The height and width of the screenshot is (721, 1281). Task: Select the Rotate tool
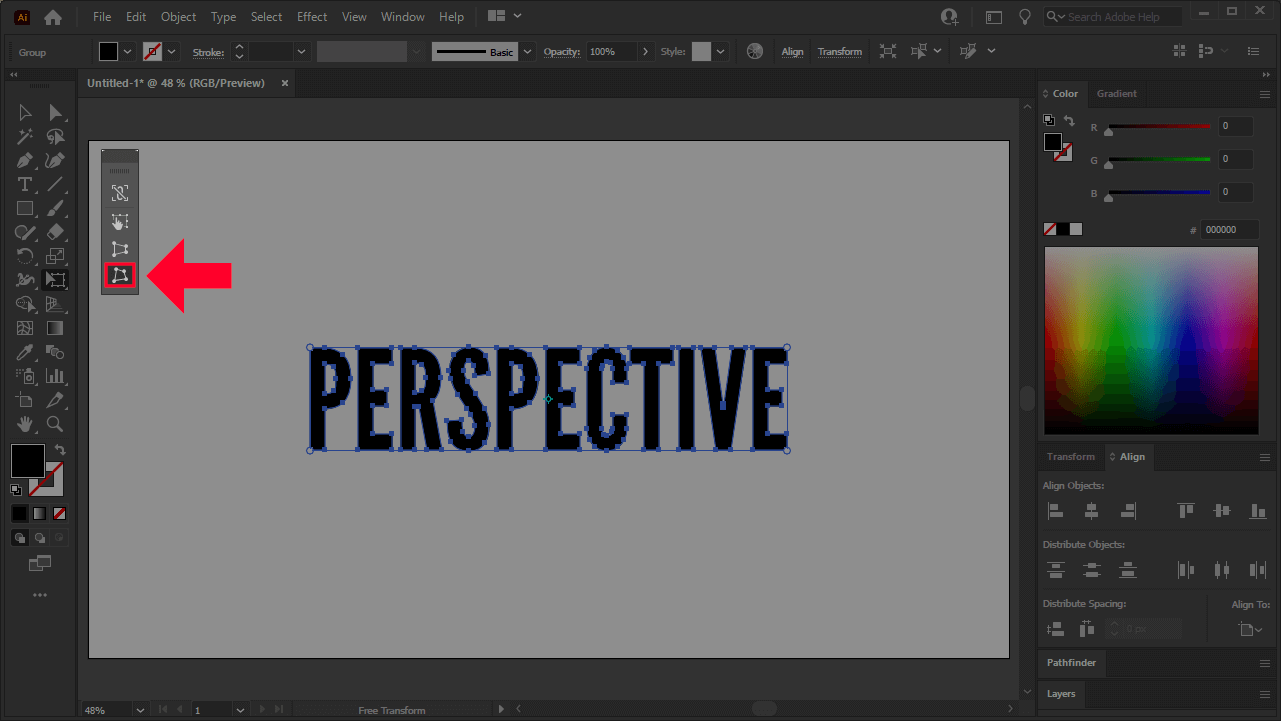25,256
